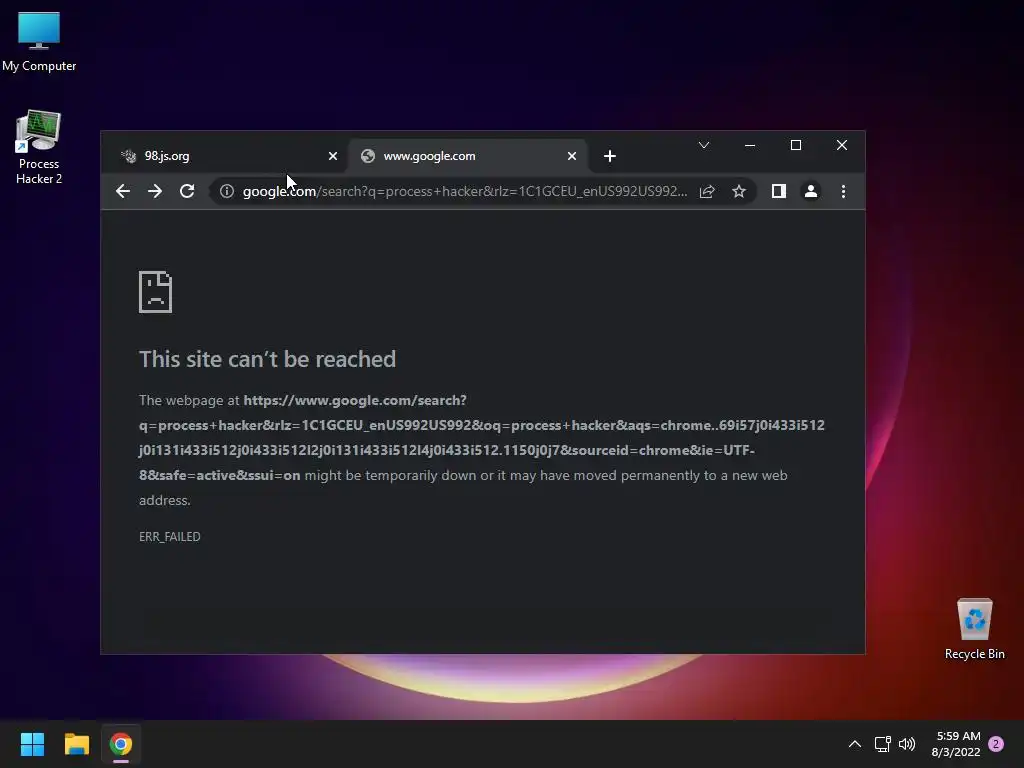Open File Explorer from the taskbar
Image resolution: width=1024 pixels, height=768 pixels.
pyautogui.click(x=77, y=744)
